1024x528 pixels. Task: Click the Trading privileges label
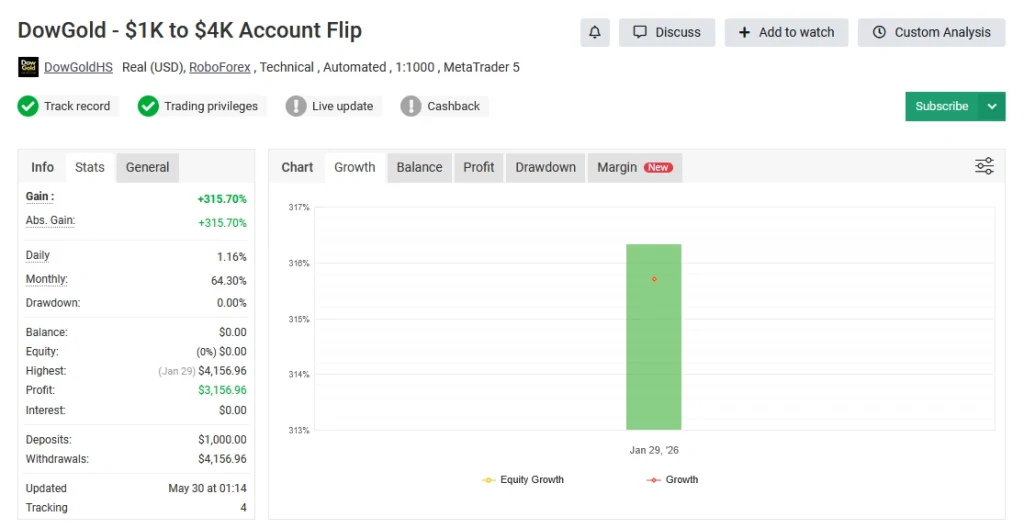coord(211,106)
